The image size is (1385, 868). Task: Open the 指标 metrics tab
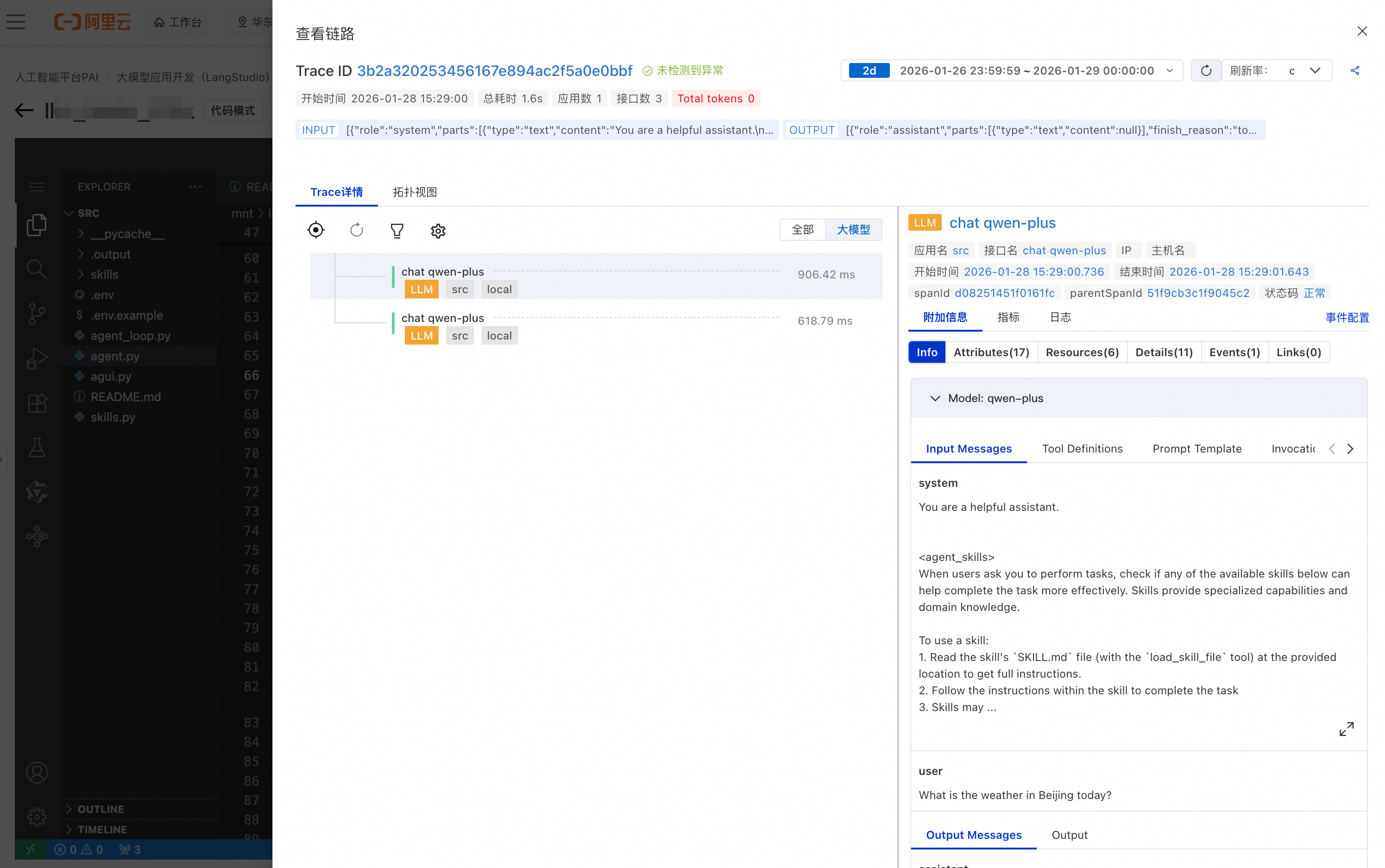click(1008, 317)
